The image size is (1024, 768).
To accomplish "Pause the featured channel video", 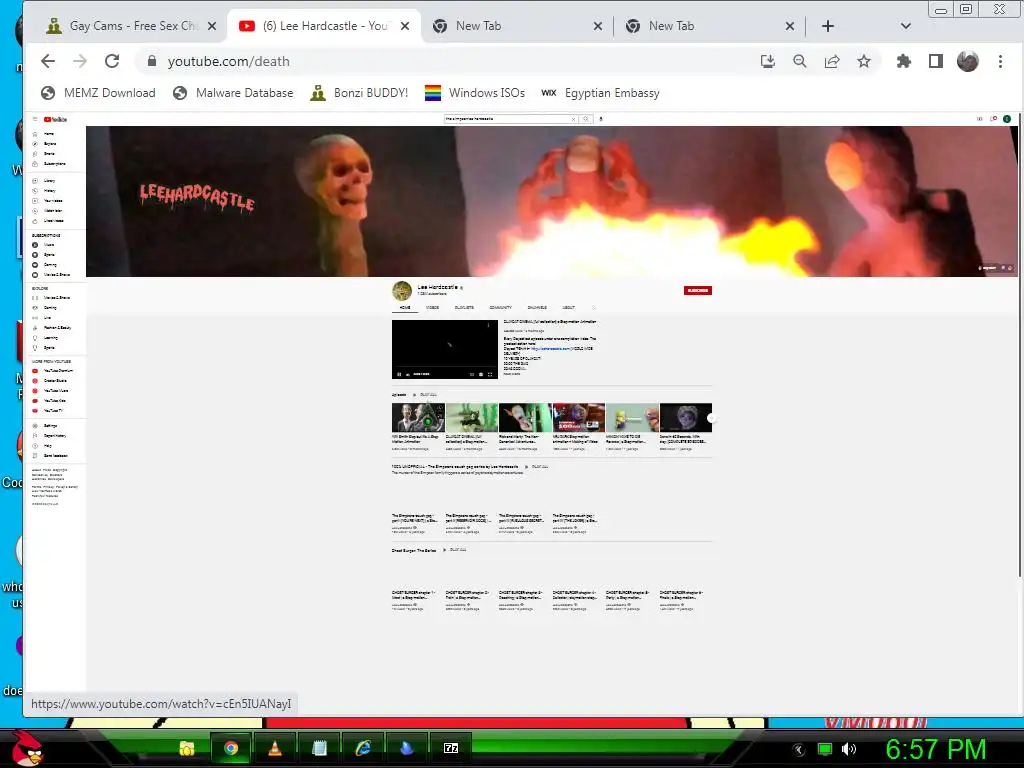I will pyautogui.click(x=399, y=374).
